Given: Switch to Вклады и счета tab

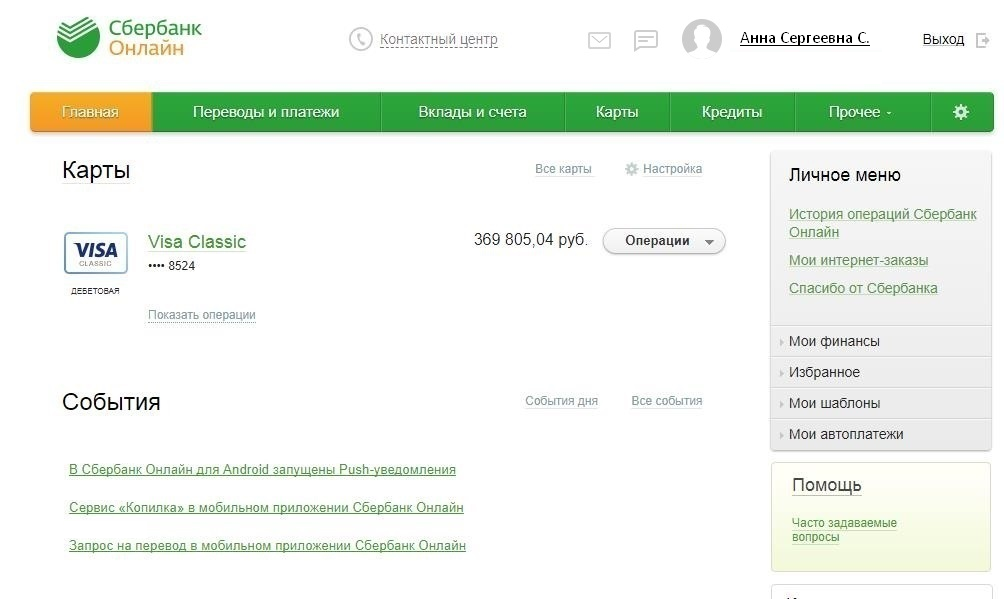Looking at the screenshot, I should 472,112.
